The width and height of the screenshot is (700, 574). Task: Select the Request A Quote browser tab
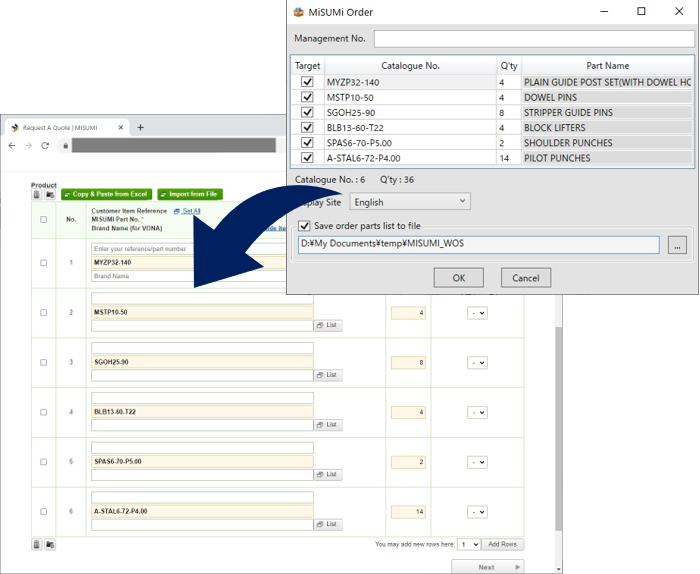point(67,128)
